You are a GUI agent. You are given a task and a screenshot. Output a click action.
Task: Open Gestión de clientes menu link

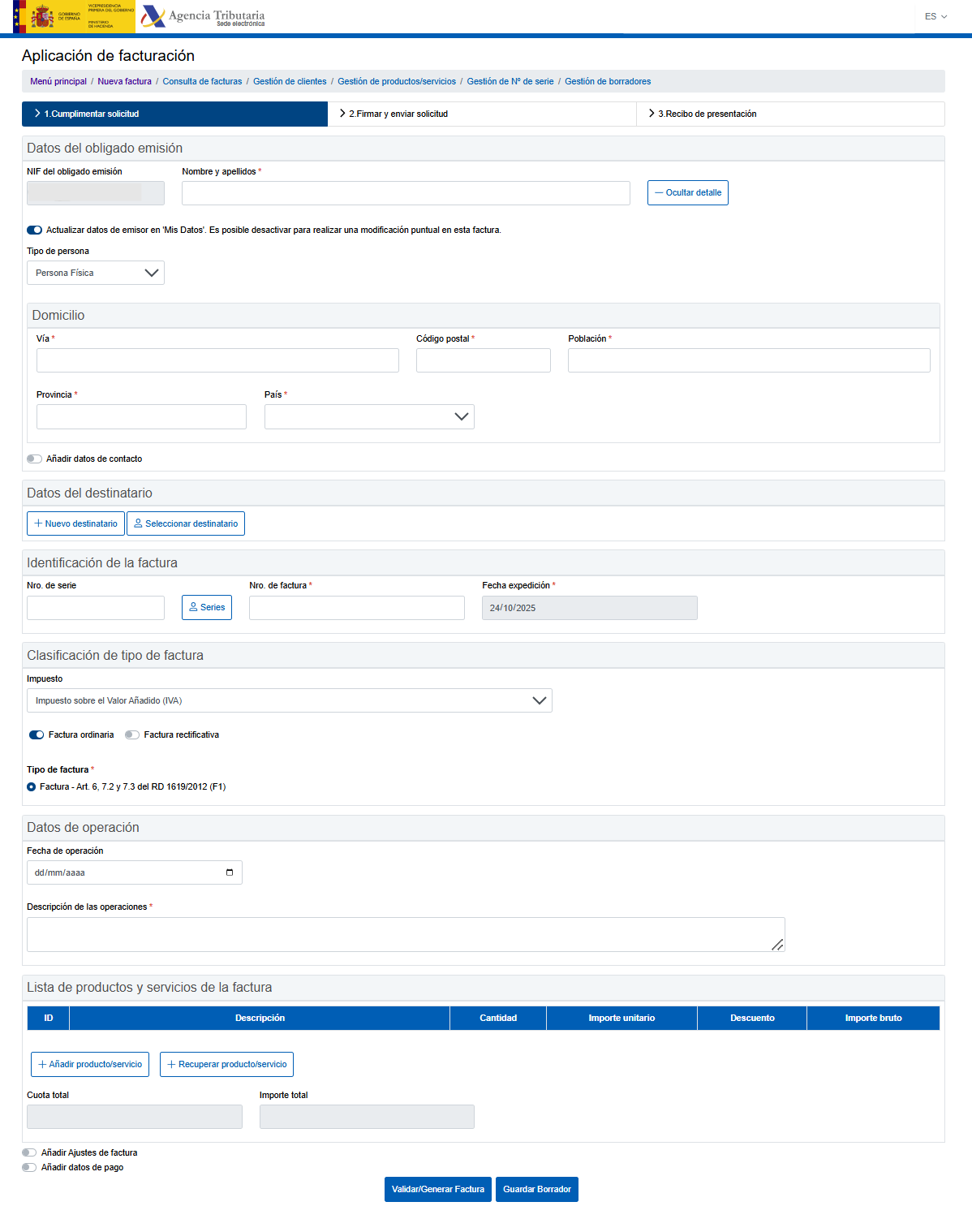(x=290, y=81)
